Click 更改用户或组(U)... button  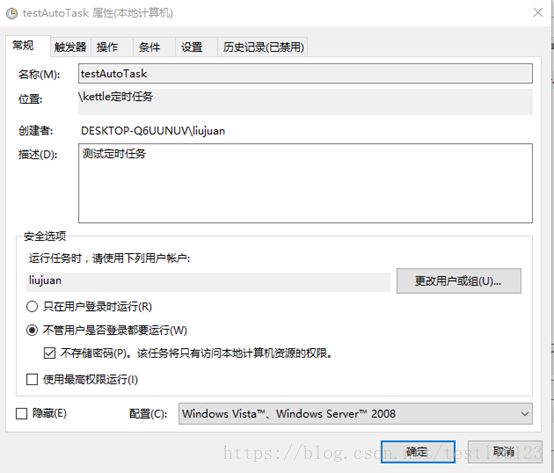(x=459, y=281)
